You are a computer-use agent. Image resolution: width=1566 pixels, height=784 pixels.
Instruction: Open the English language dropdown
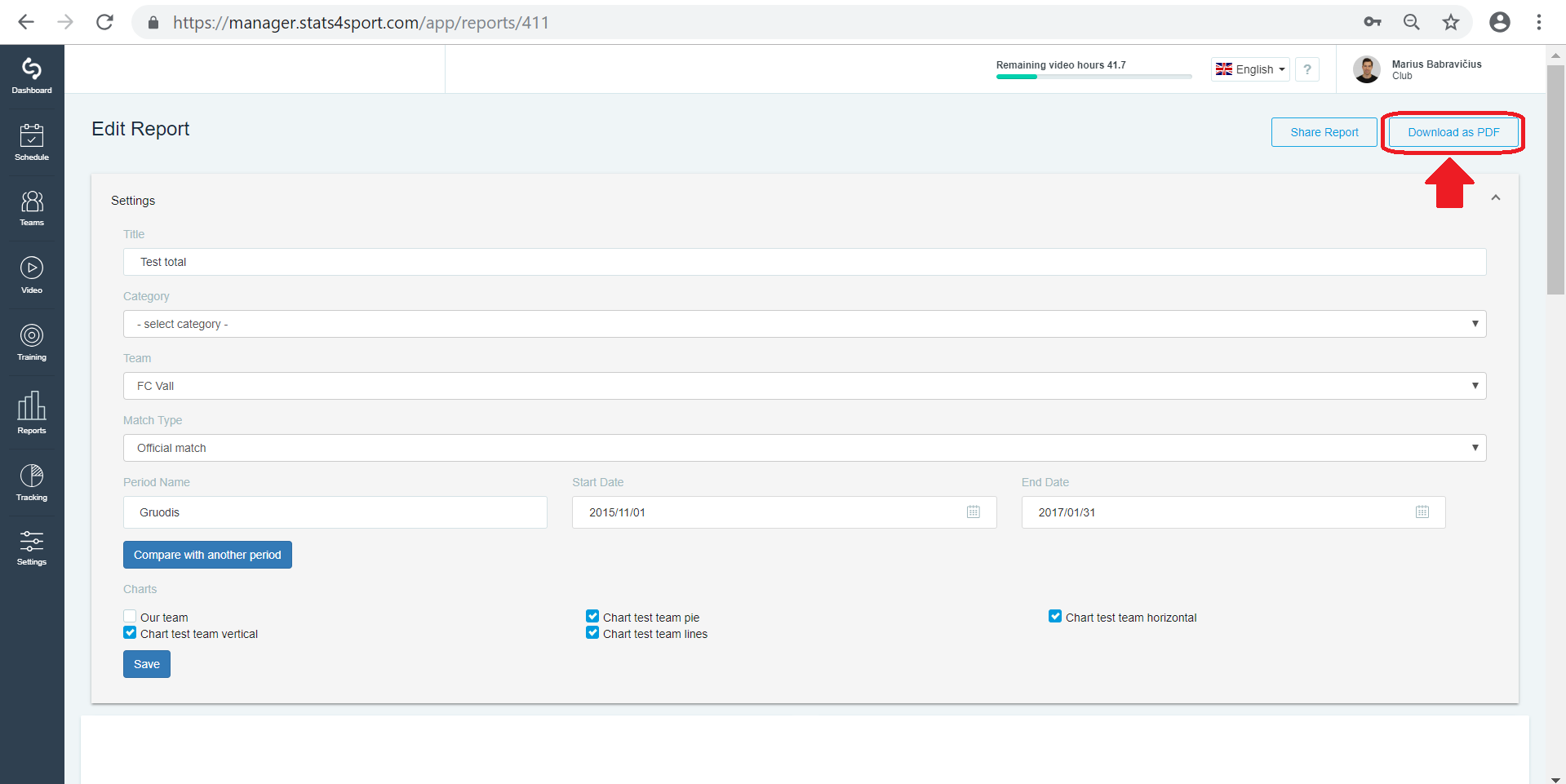click(x=1250, y=69)
